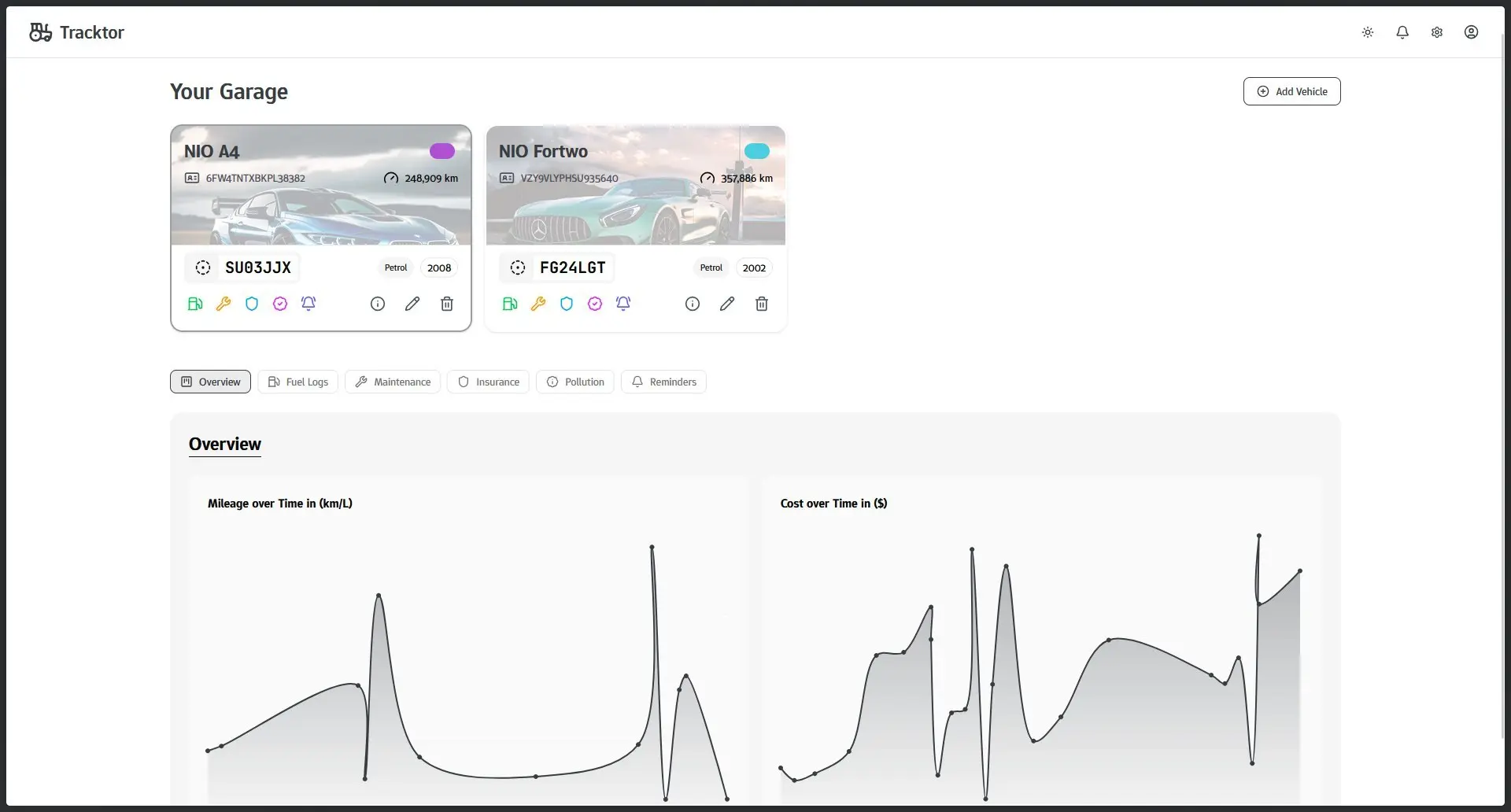Switch to the Insurance tab
Screen dimensions: 1511x812
[x=488, y=382]
